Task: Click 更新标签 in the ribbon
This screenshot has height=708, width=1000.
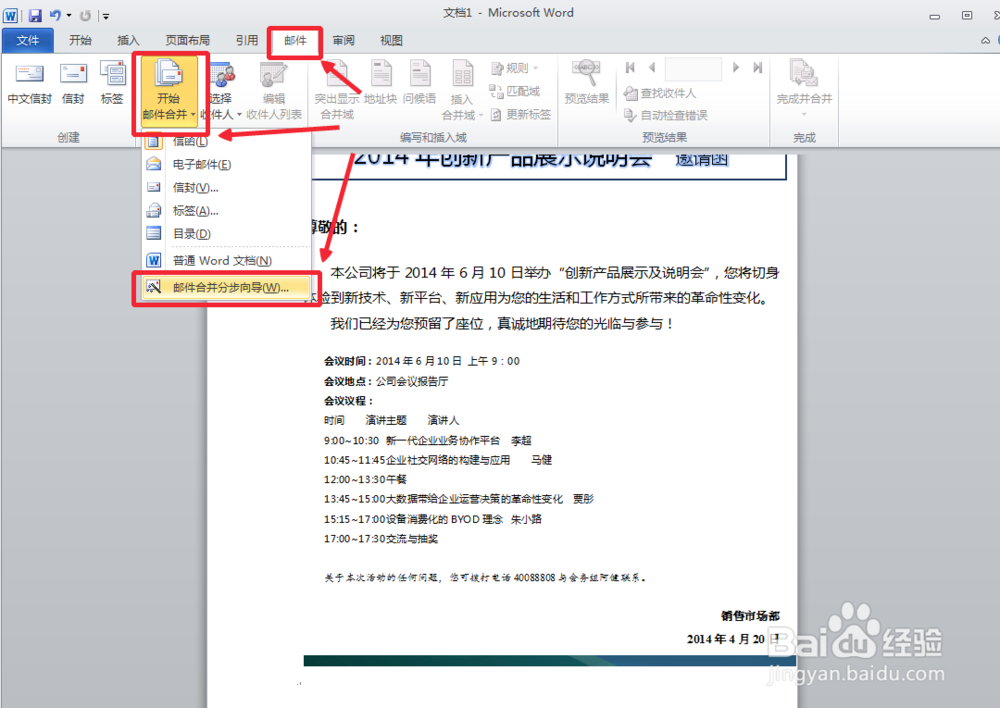Action: (520, 115)
